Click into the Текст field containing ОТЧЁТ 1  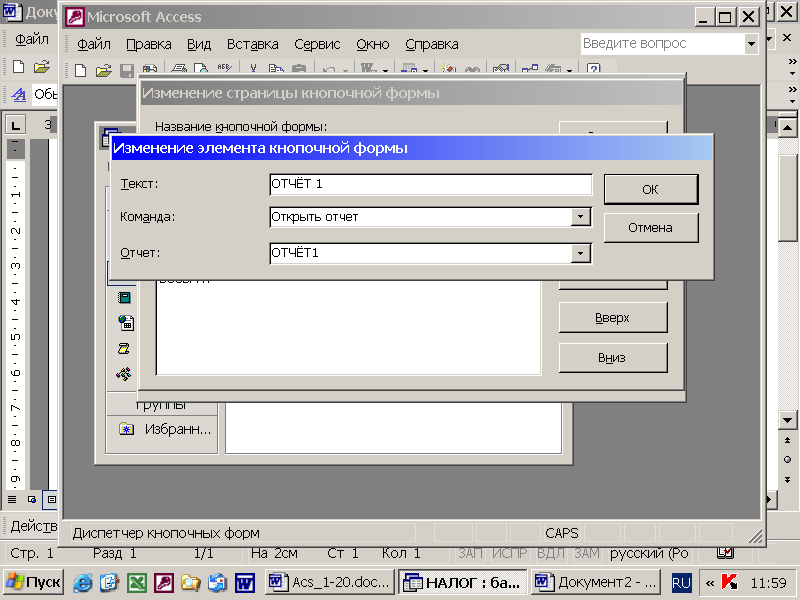coord(431,184)
